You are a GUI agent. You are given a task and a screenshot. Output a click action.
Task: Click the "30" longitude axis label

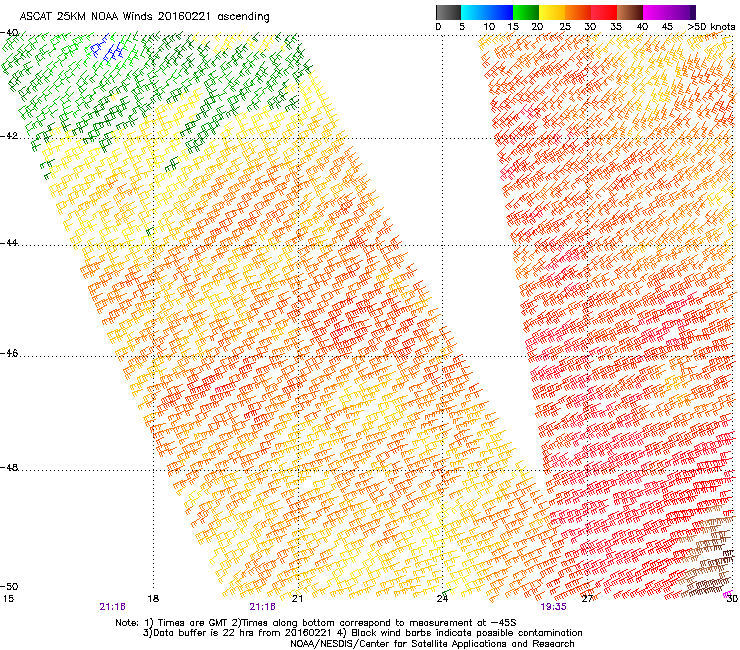tap(732, 599)
